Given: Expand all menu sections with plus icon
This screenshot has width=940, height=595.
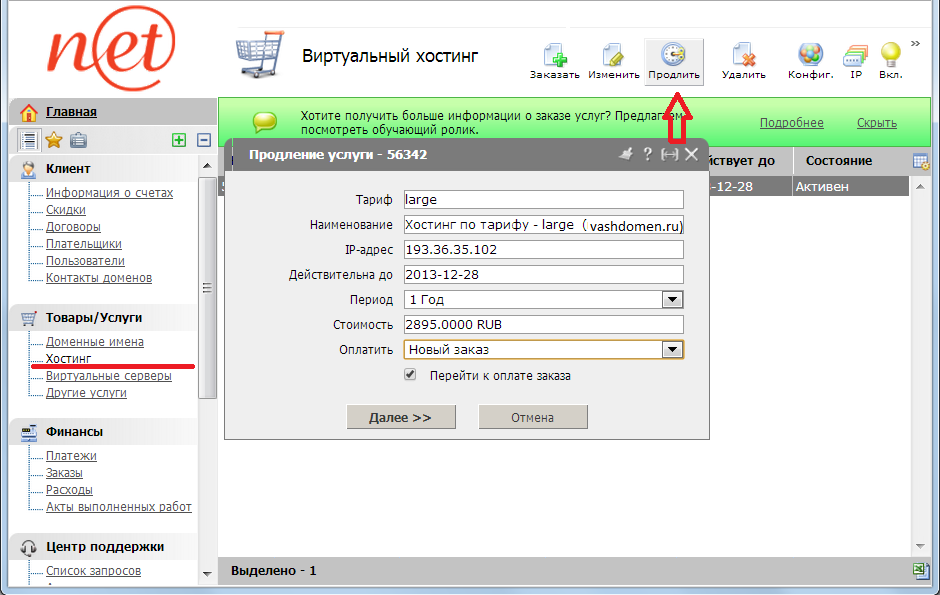Looking at the screenshot, I should tap(179, 141).
